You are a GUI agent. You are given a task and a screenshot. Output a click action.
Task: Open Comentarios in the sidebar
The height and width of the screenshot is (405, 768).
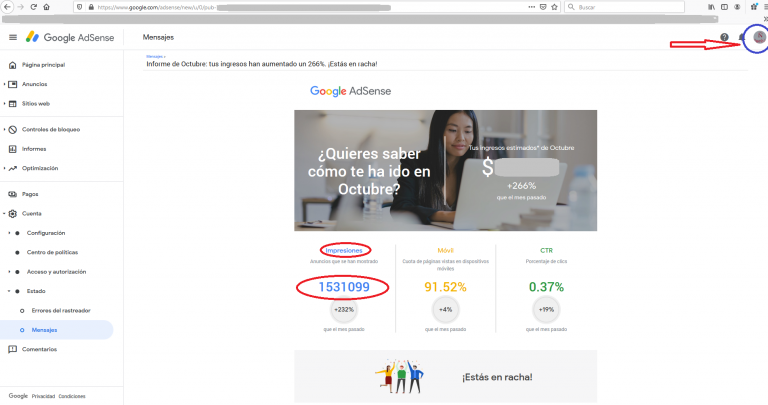(x=39, y=349)
